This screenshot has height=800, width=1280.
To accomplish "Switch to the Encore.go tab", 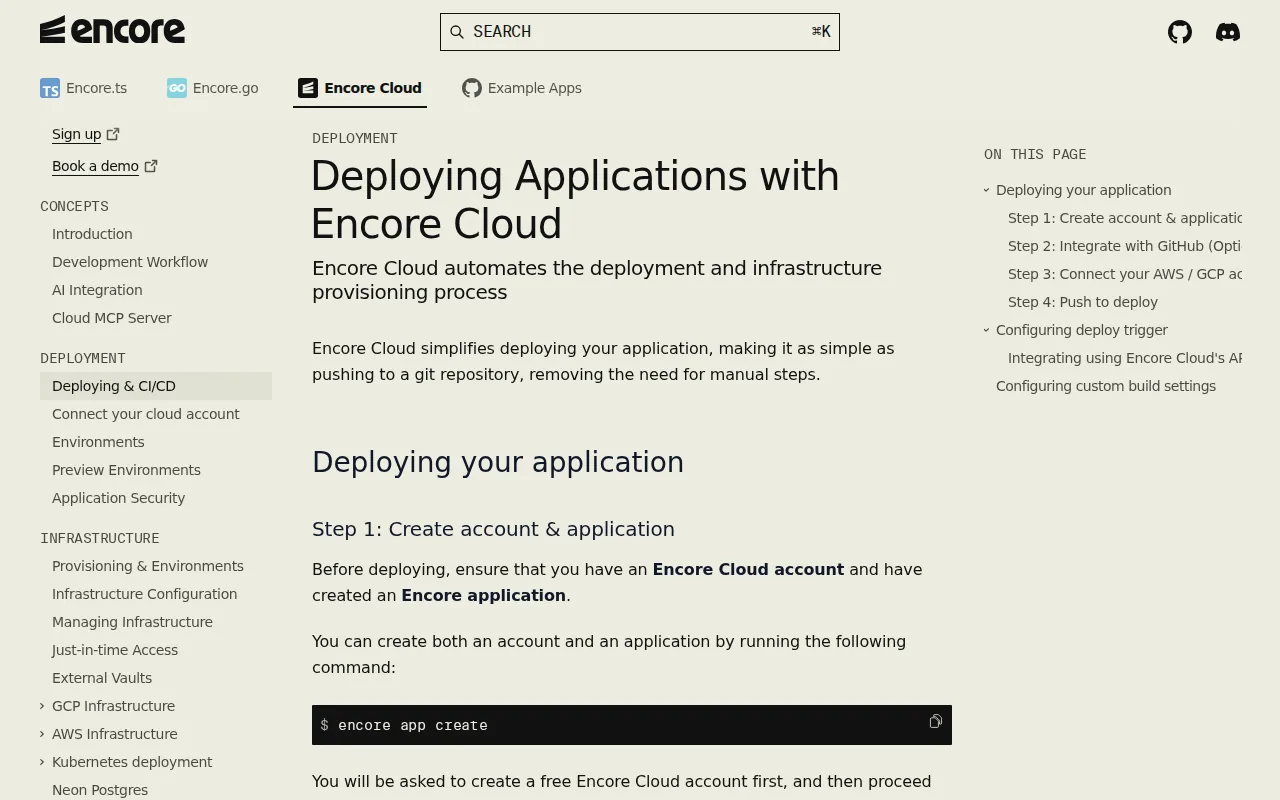I will [x=213, y=88].
